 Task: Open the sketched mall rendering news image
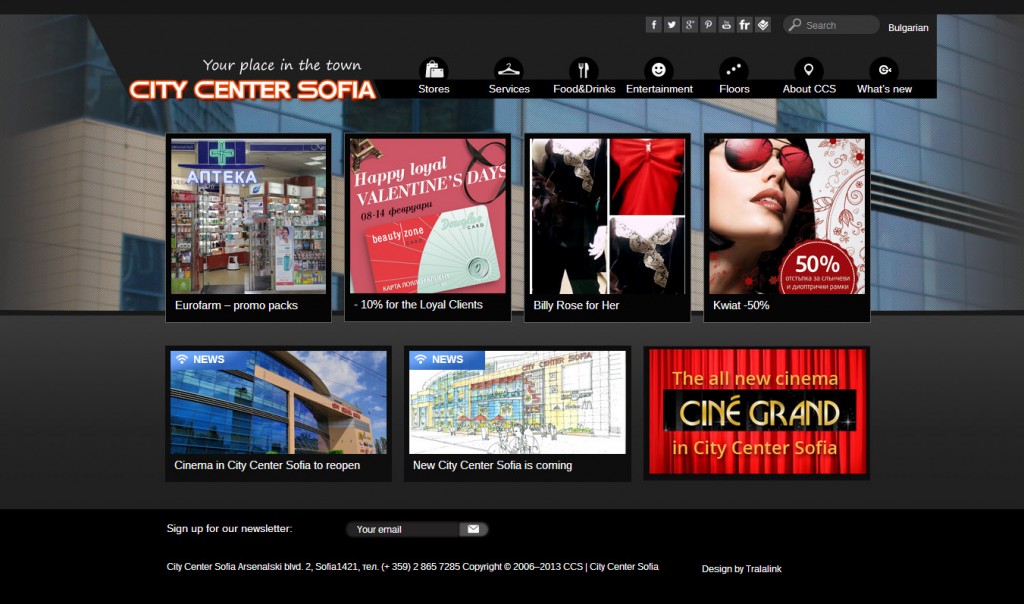tap(517, 402)
